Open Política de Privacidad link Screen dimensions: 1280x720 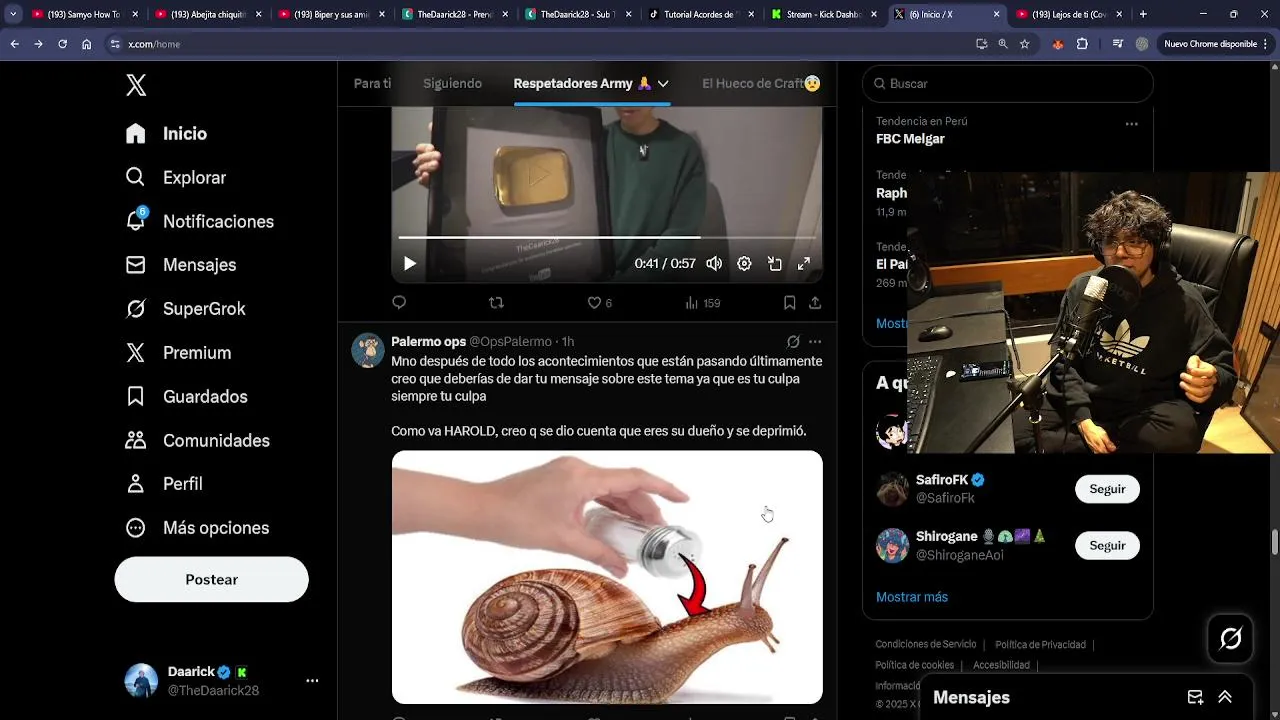(x=1040, y=645)
